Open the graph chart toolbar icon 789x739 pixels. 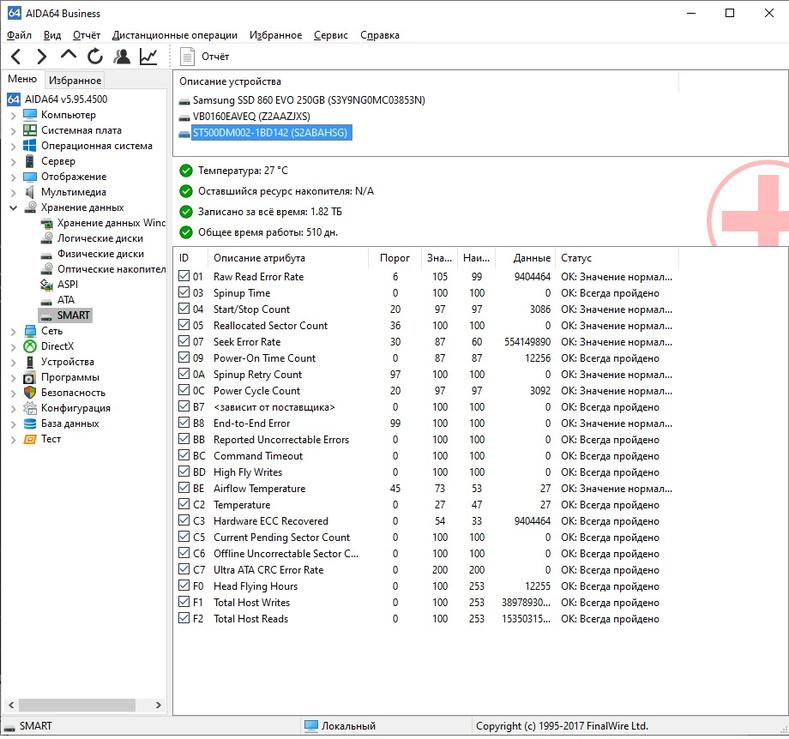[148, 56]
